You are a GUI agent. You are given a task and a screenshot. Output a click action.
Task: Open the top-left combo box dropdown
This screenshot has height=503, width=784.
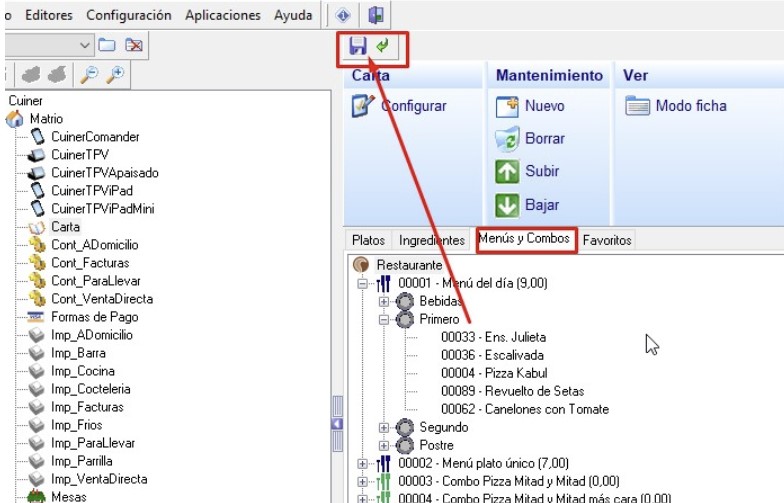(84, 46)
